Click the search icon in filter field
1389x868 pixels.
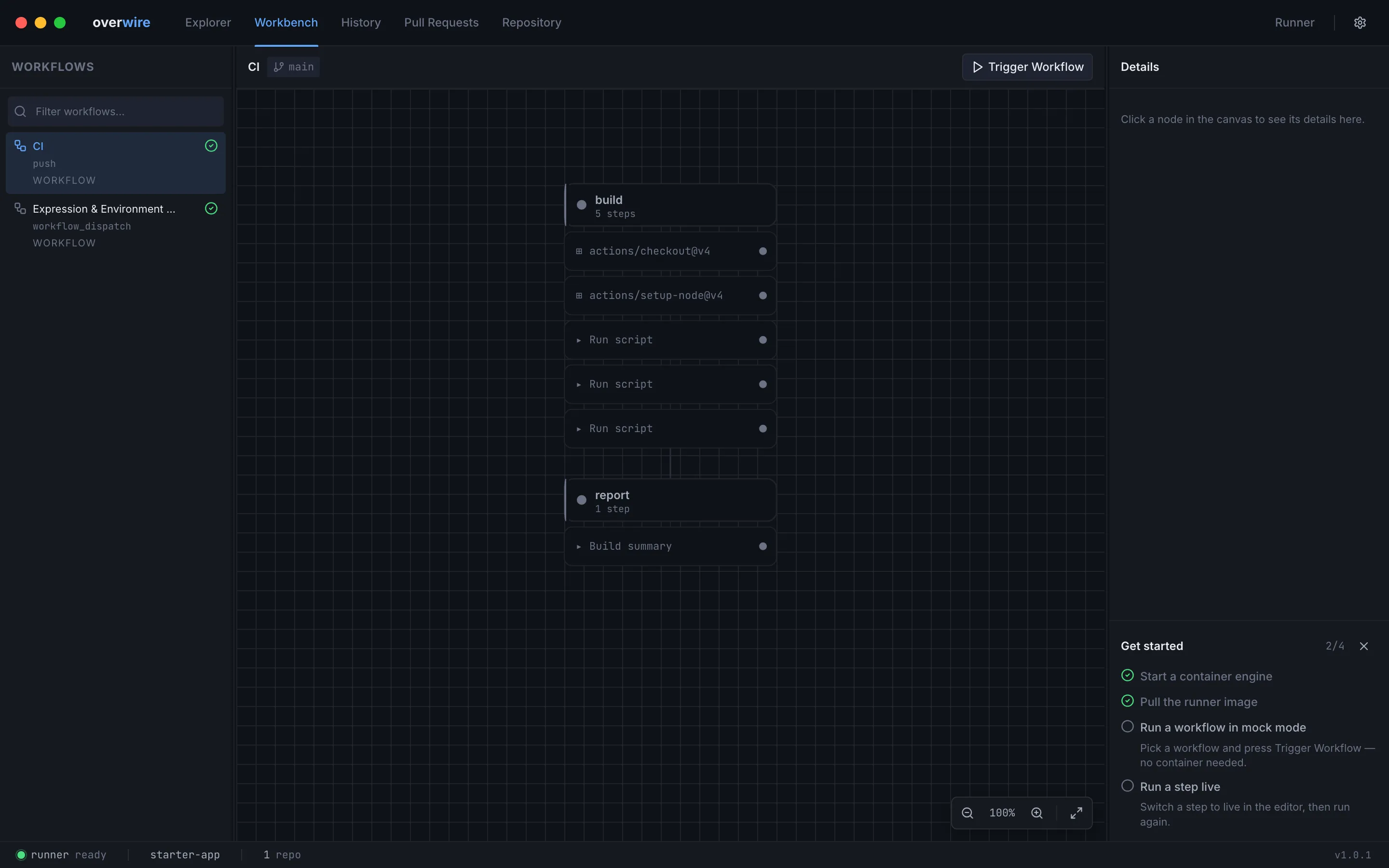pos(21,111)
